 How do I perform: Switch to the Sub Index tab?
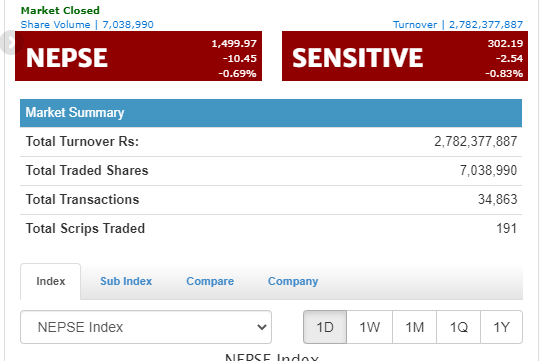[x=126, y=281]
